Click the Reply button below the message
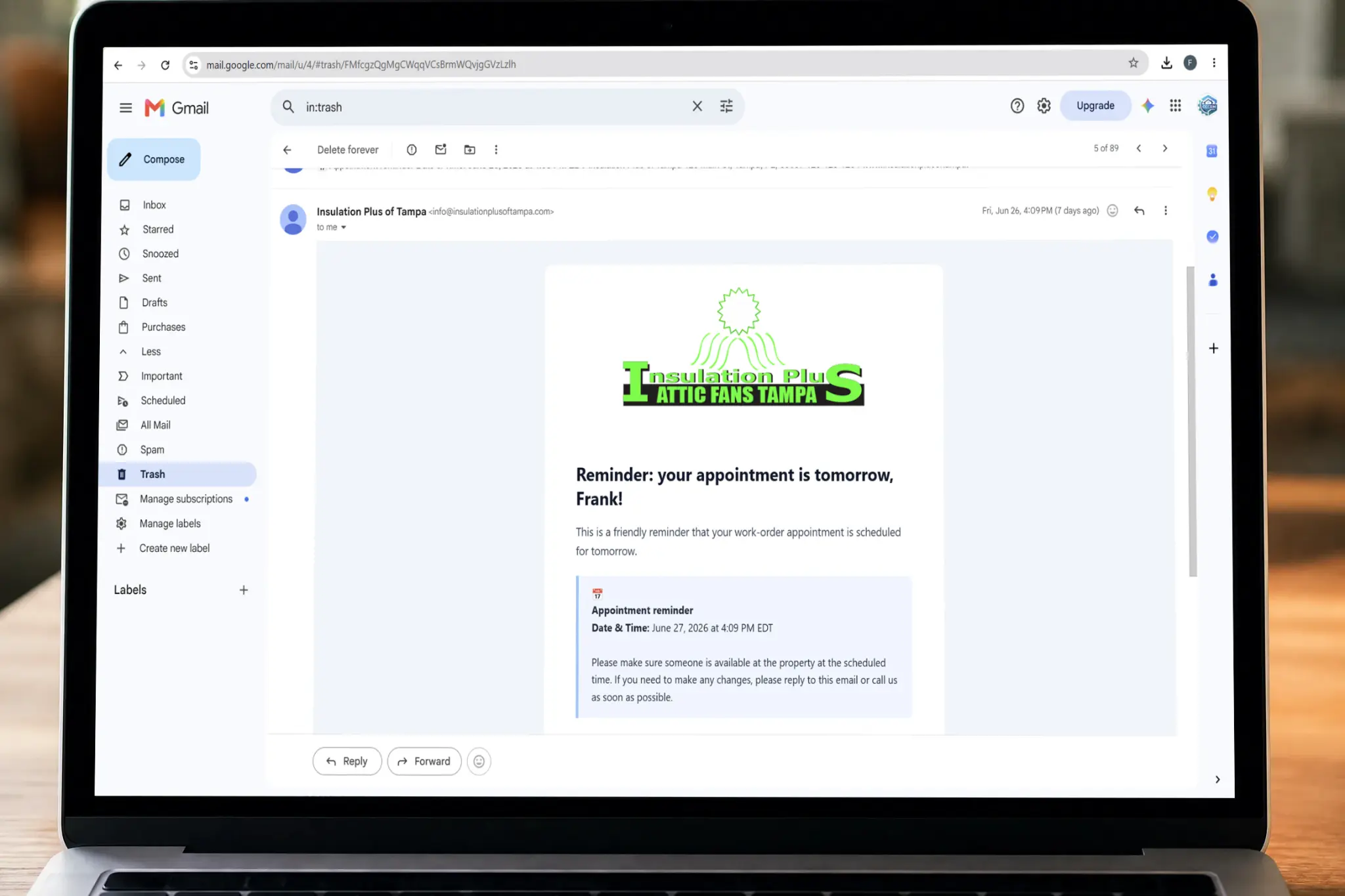 [x=347, y=761]
